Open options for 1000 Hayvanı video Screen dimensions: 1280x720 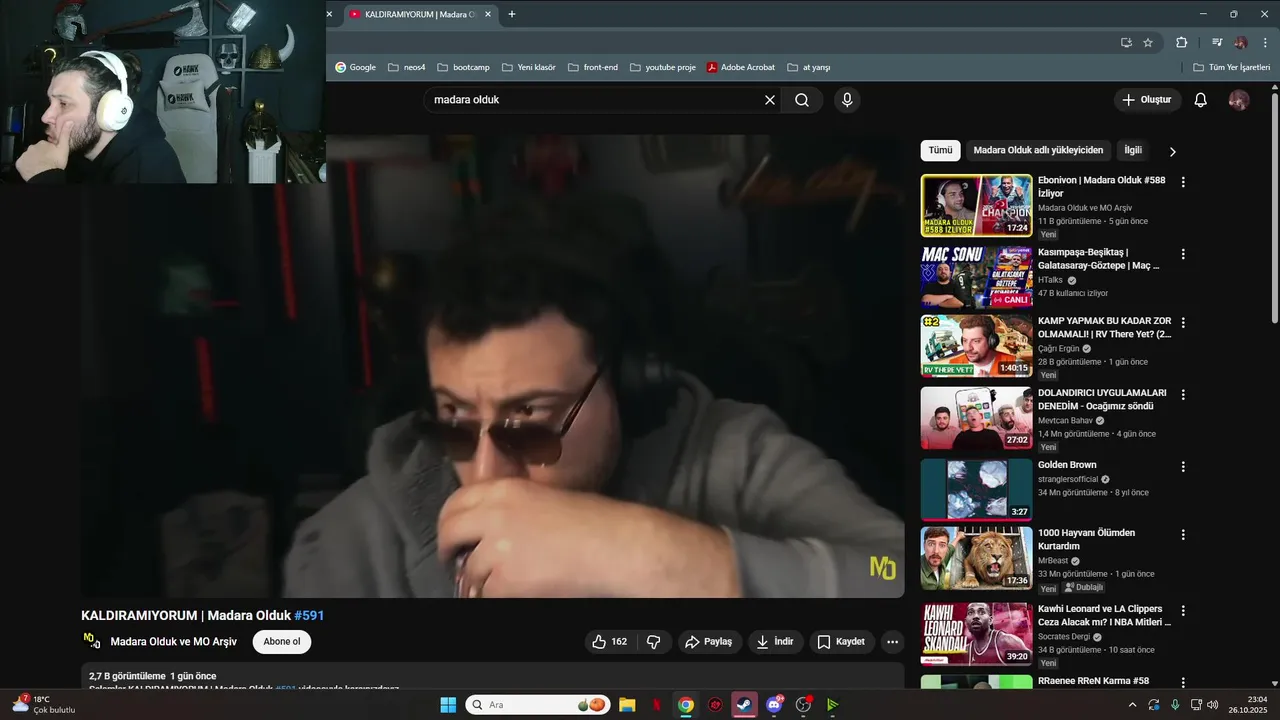(1183, 535)
